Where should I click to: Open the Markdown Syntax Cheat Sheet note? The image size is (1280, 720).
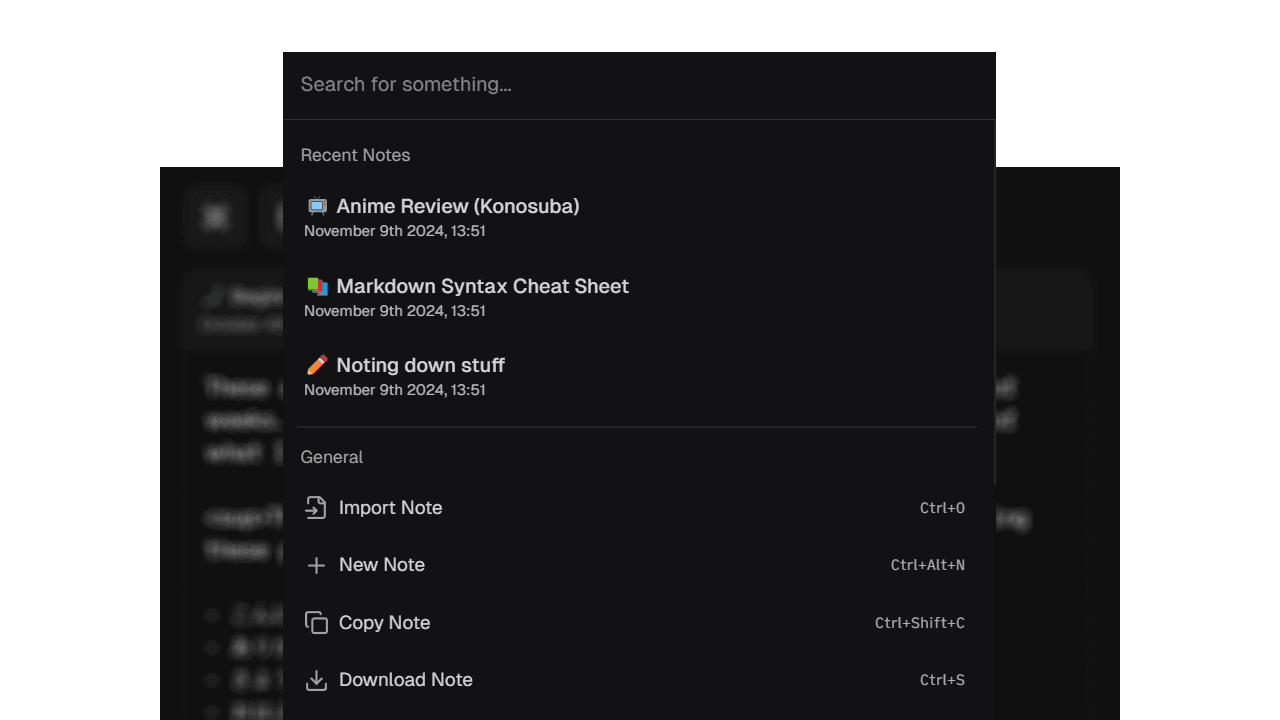[x=482, y=287]
